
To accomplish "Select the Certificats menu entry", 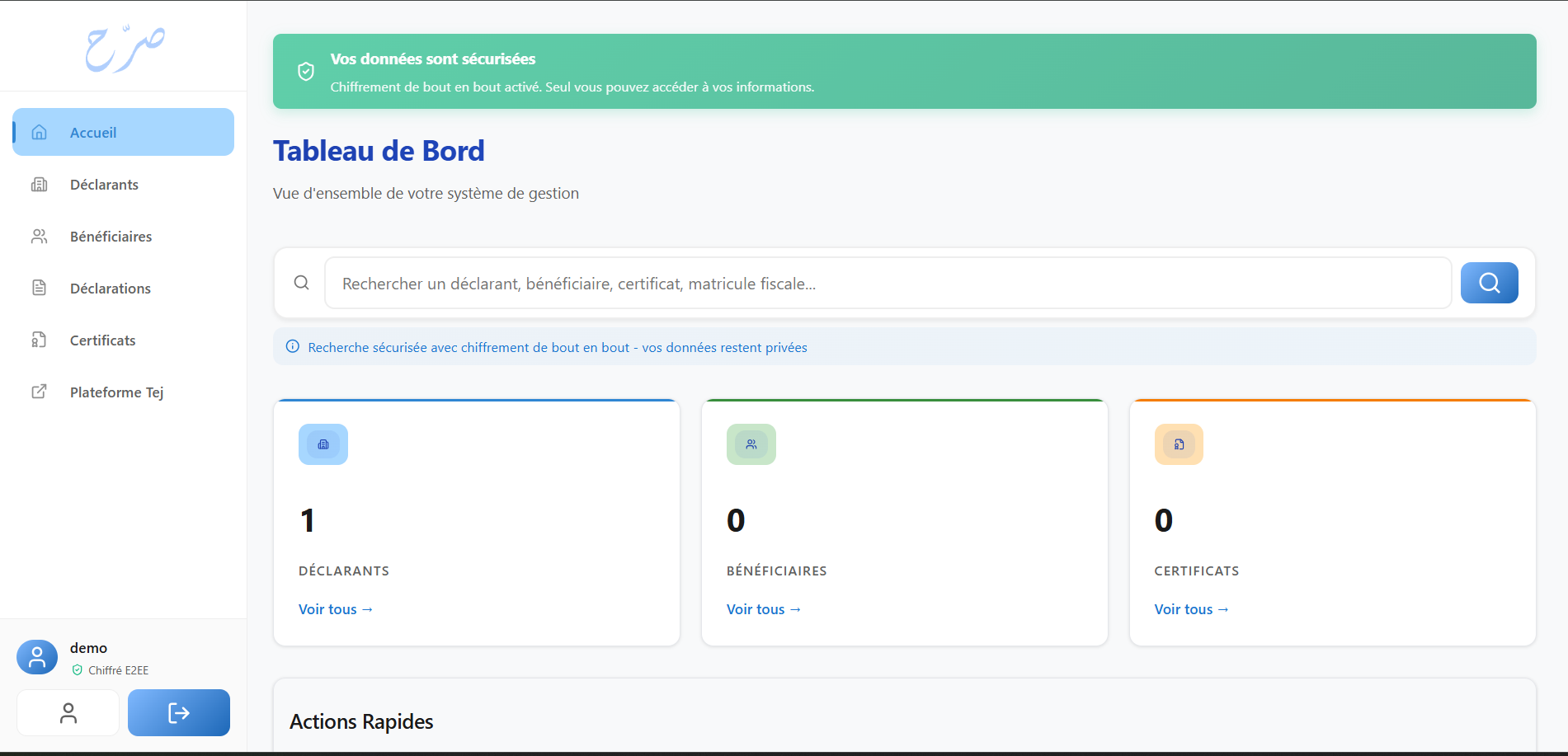I will pos(124,340).
